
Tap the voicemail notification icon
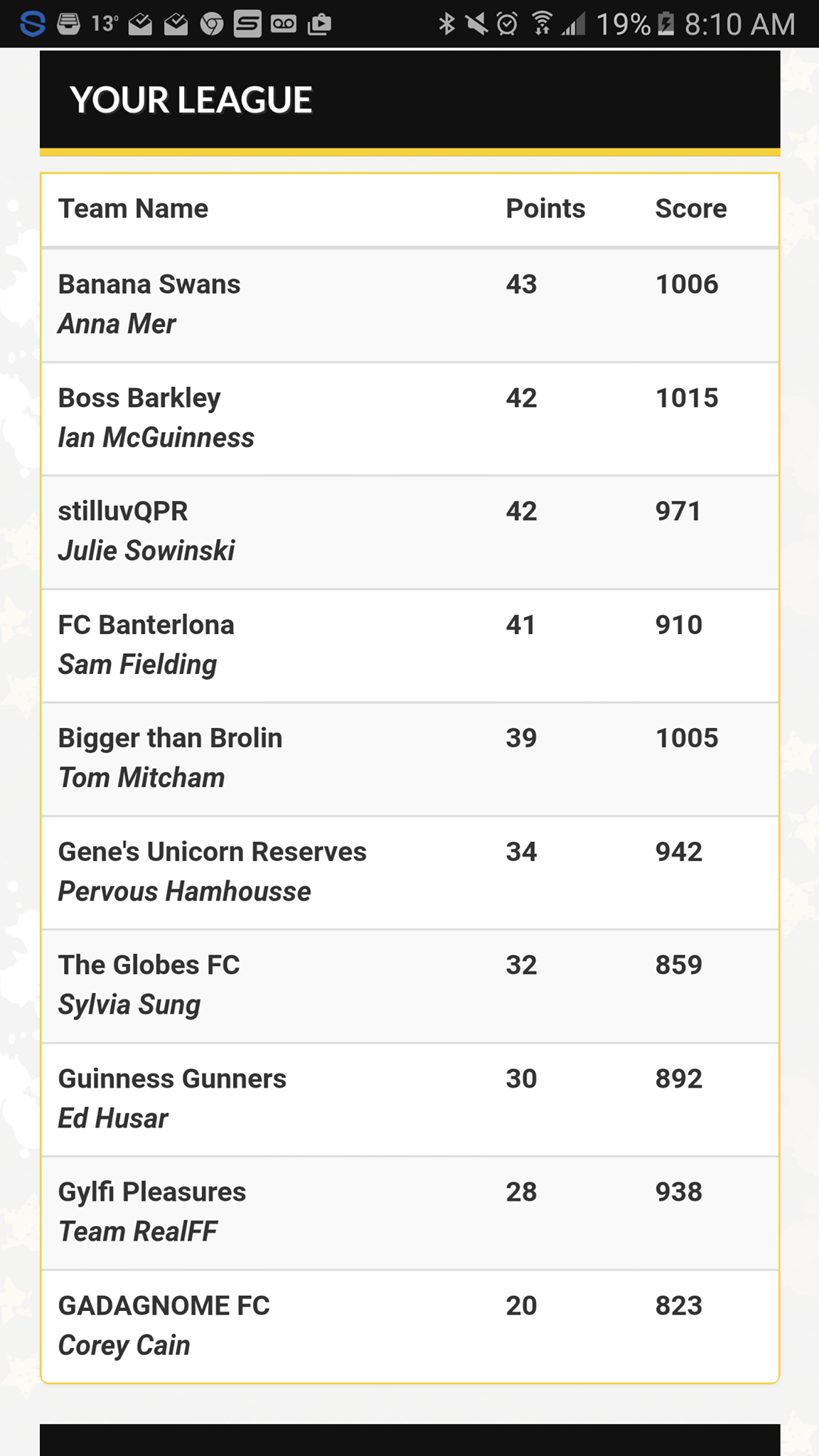pos(283,24)
